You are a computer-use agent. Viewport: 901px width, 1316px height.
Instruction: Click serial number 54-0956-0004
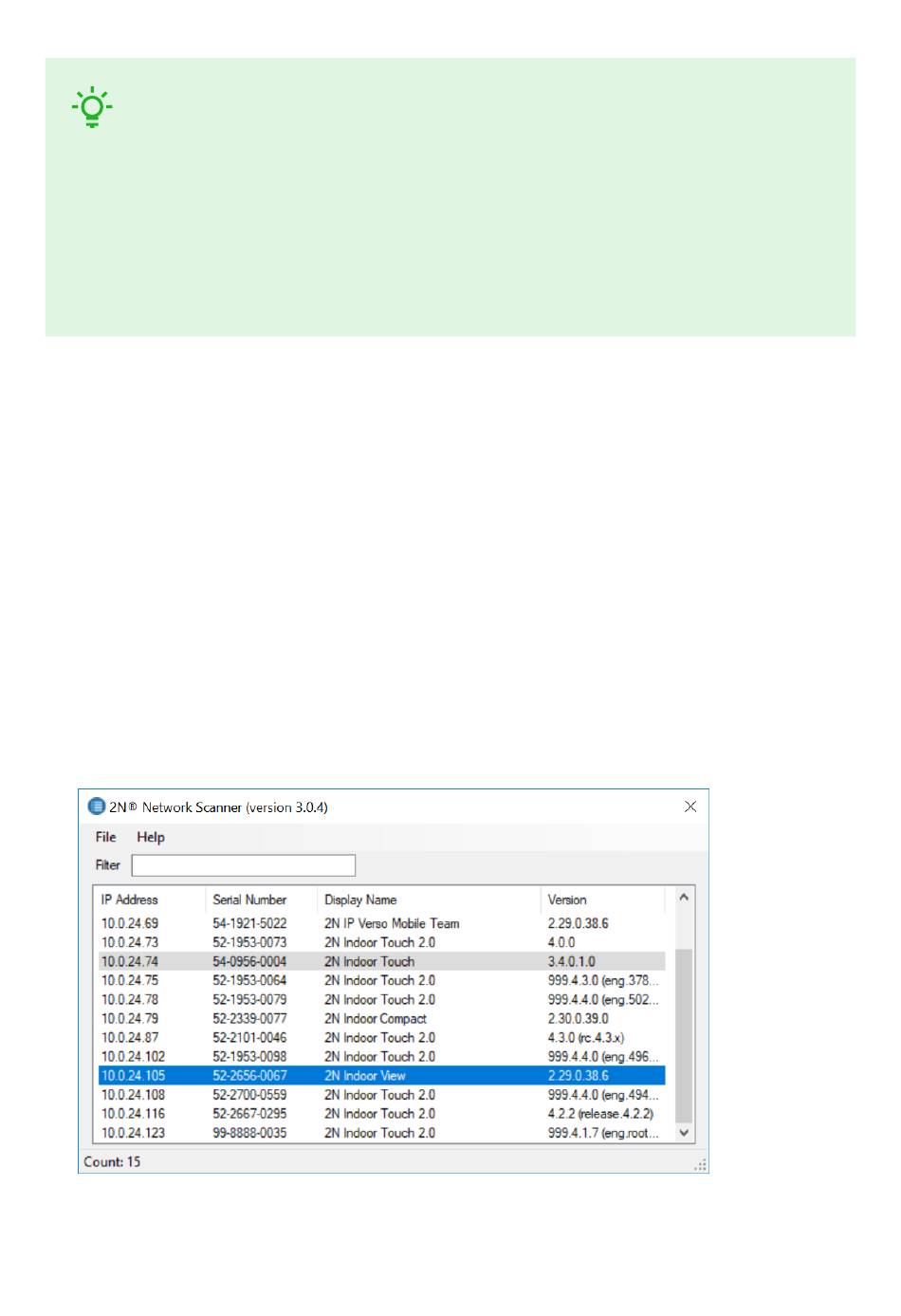(249, 961)
